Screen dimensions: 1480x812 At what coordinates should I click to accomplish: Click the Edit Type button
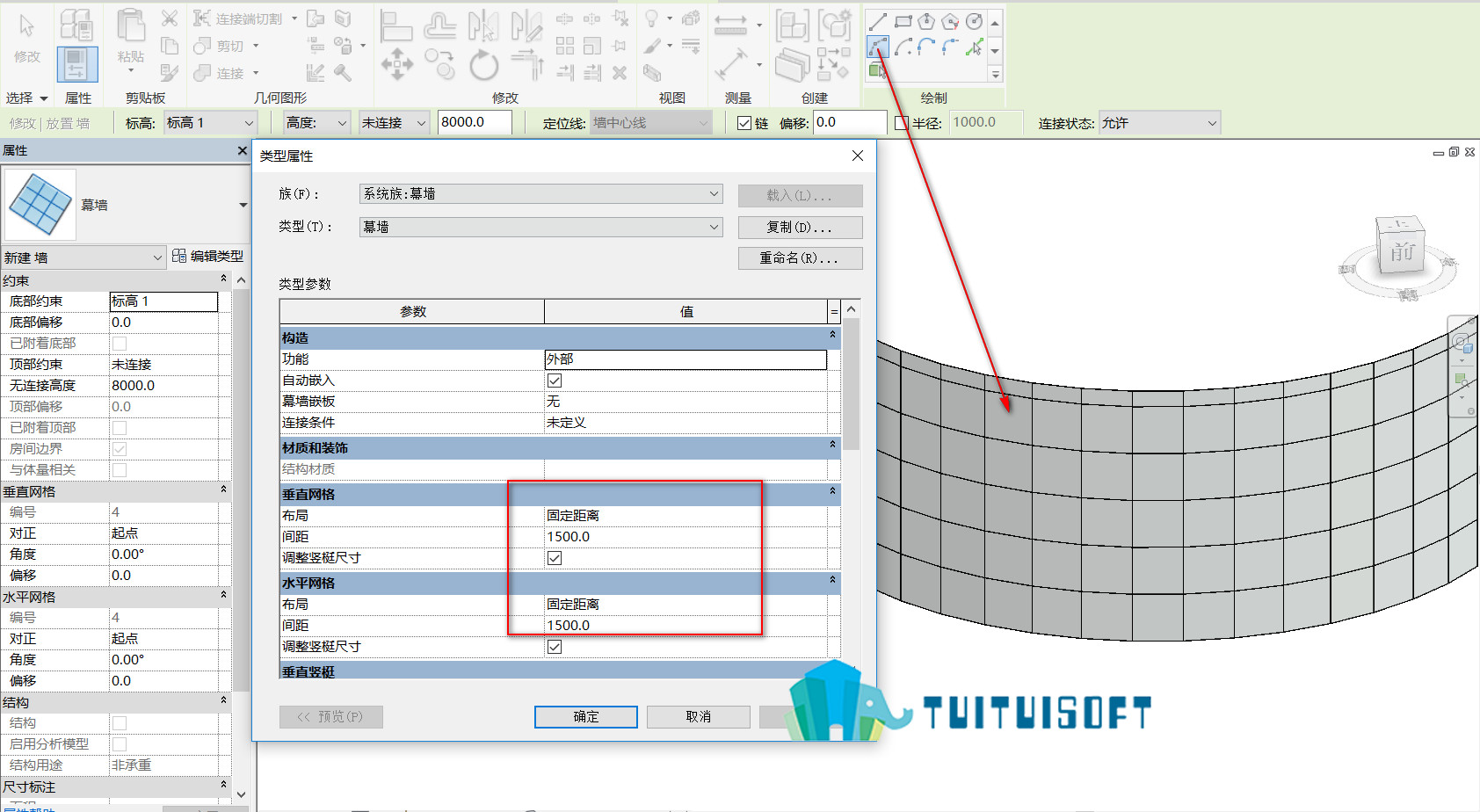tap(208, 256)
